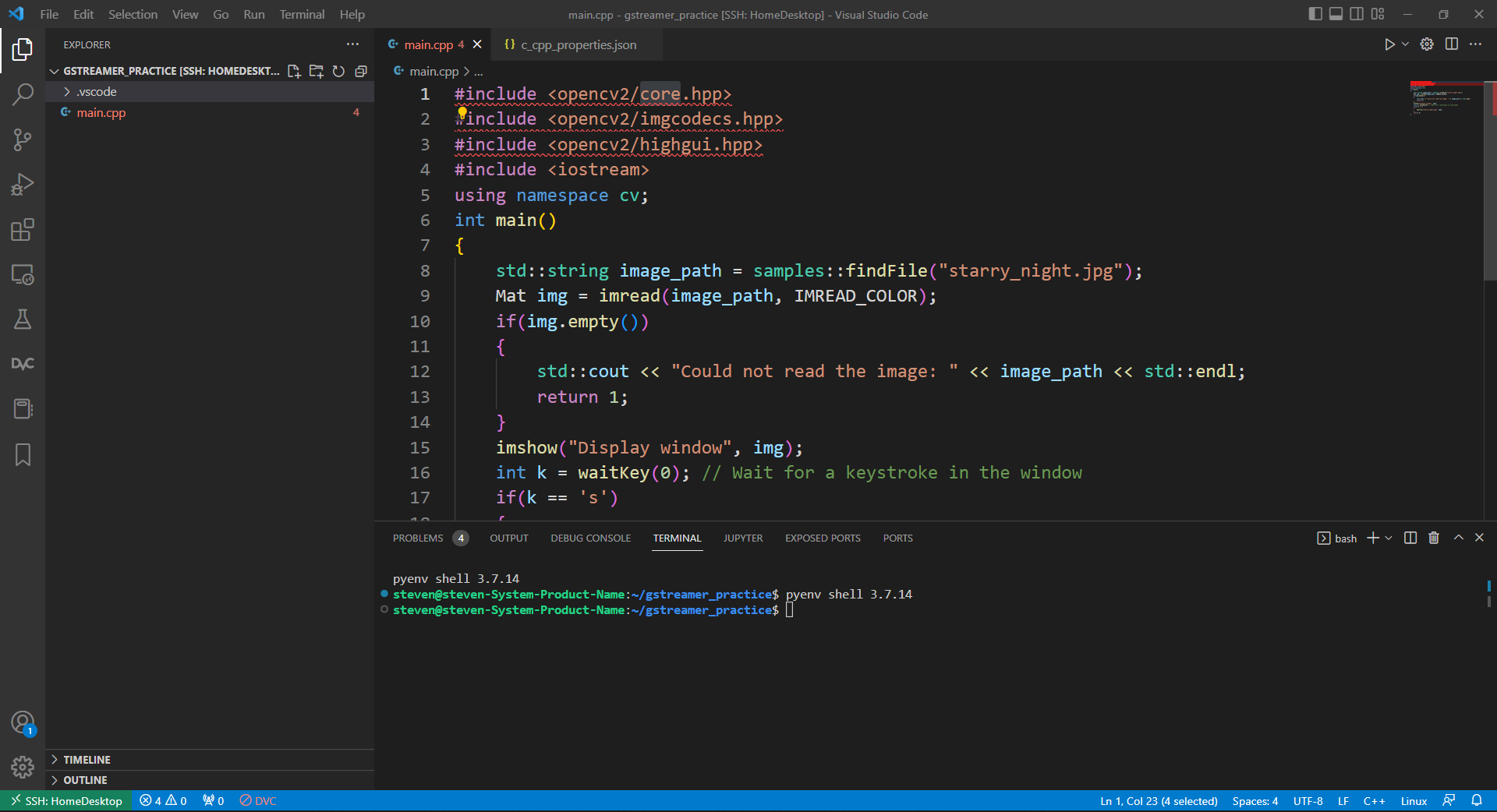Viewport: 1497px width, 812px height.
Task: Show the code action light bulb
Action: click(x=462, y=113)
